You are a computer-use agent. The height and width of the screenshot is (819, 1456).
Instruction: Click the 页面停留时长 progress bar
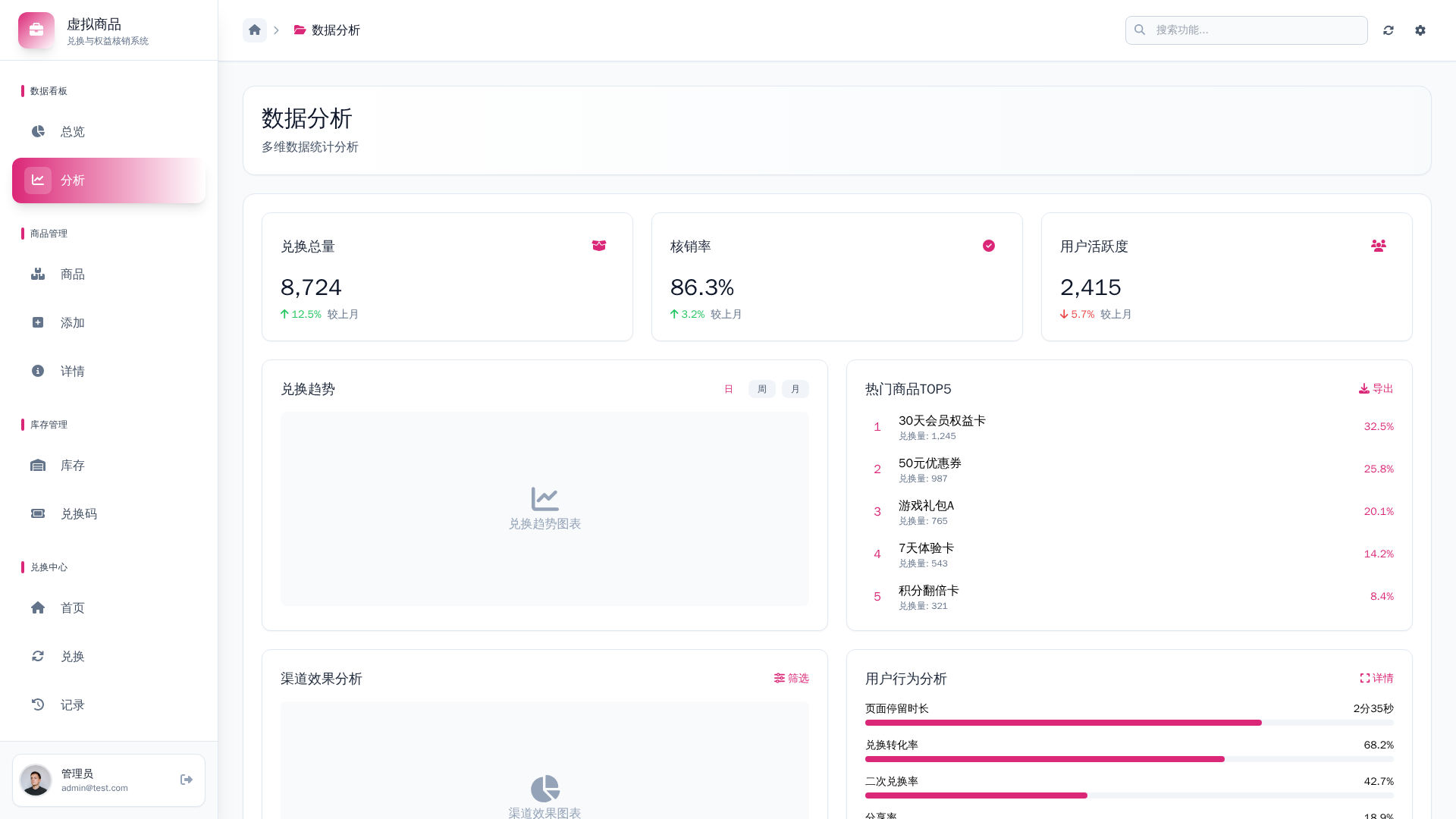[1129, 723]
